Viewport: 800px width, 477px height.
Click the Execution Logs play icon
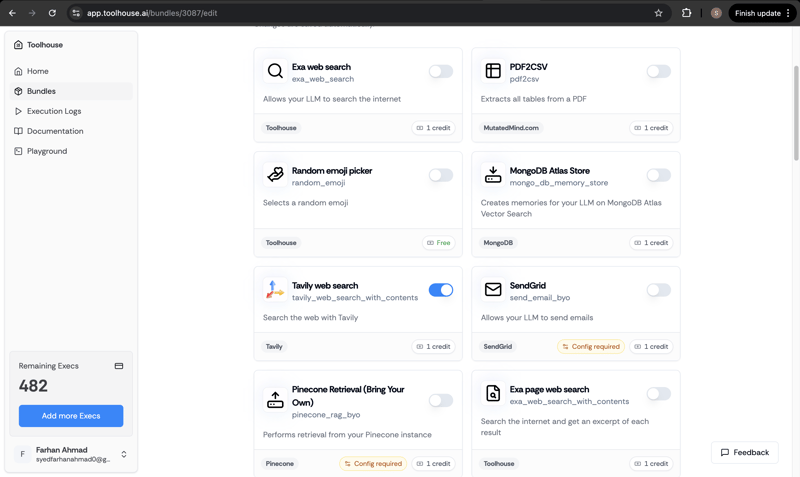[x=18, y=111]
